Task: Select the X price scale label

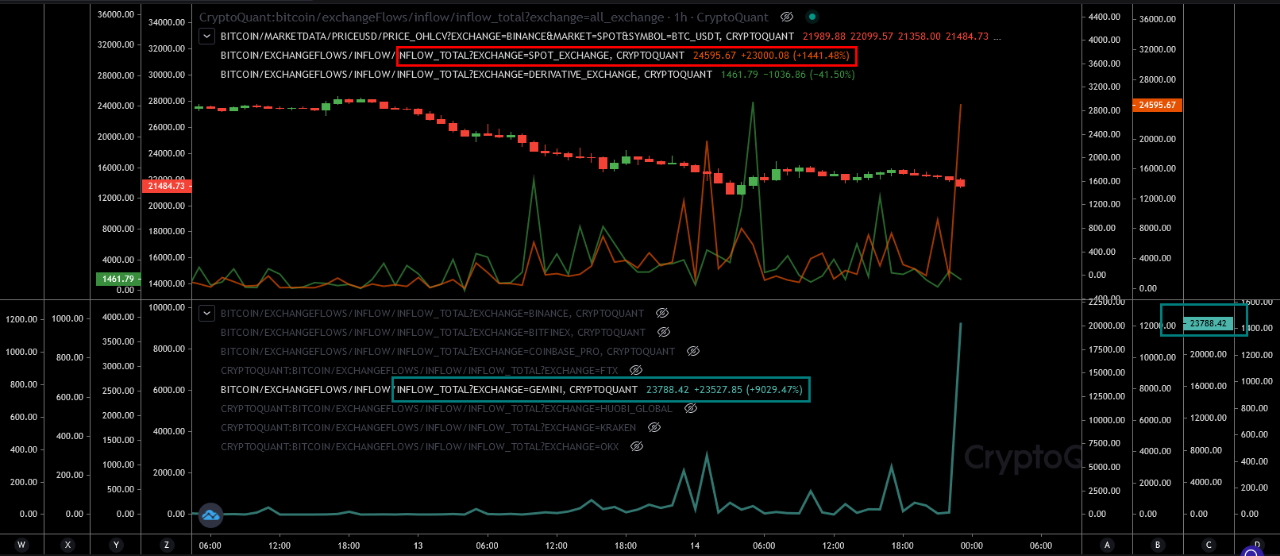Action: tap(67, 545)
